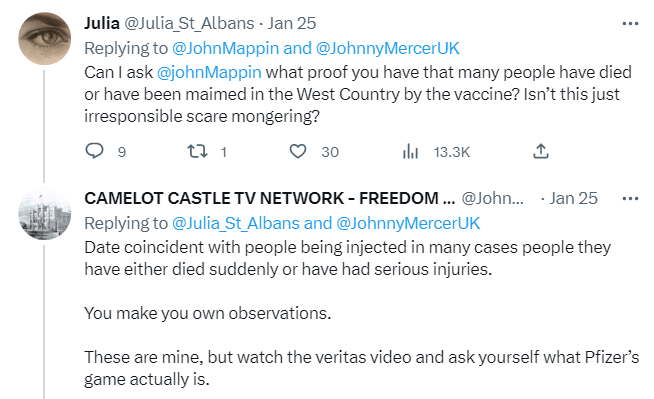This screenshot has width=654, height=399.
Task: Retweet Julia's tweet via the retweet icon
Action: tap(197, 151)
